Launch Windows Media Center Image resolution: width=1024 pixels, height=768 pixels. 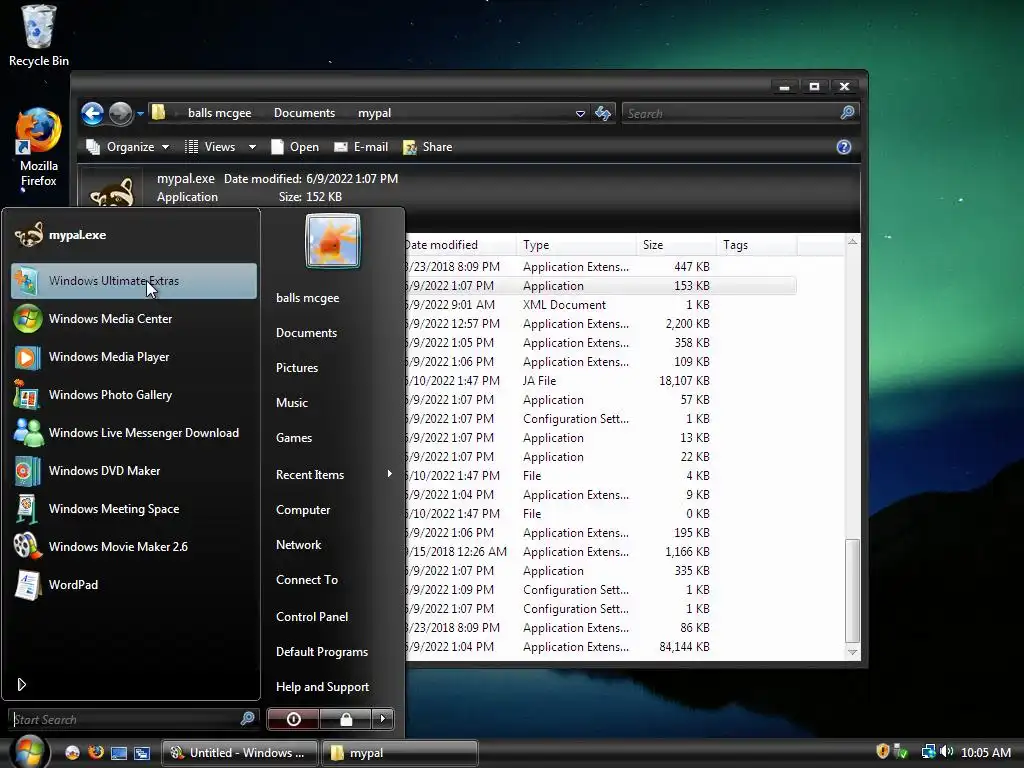pos(134,319)
